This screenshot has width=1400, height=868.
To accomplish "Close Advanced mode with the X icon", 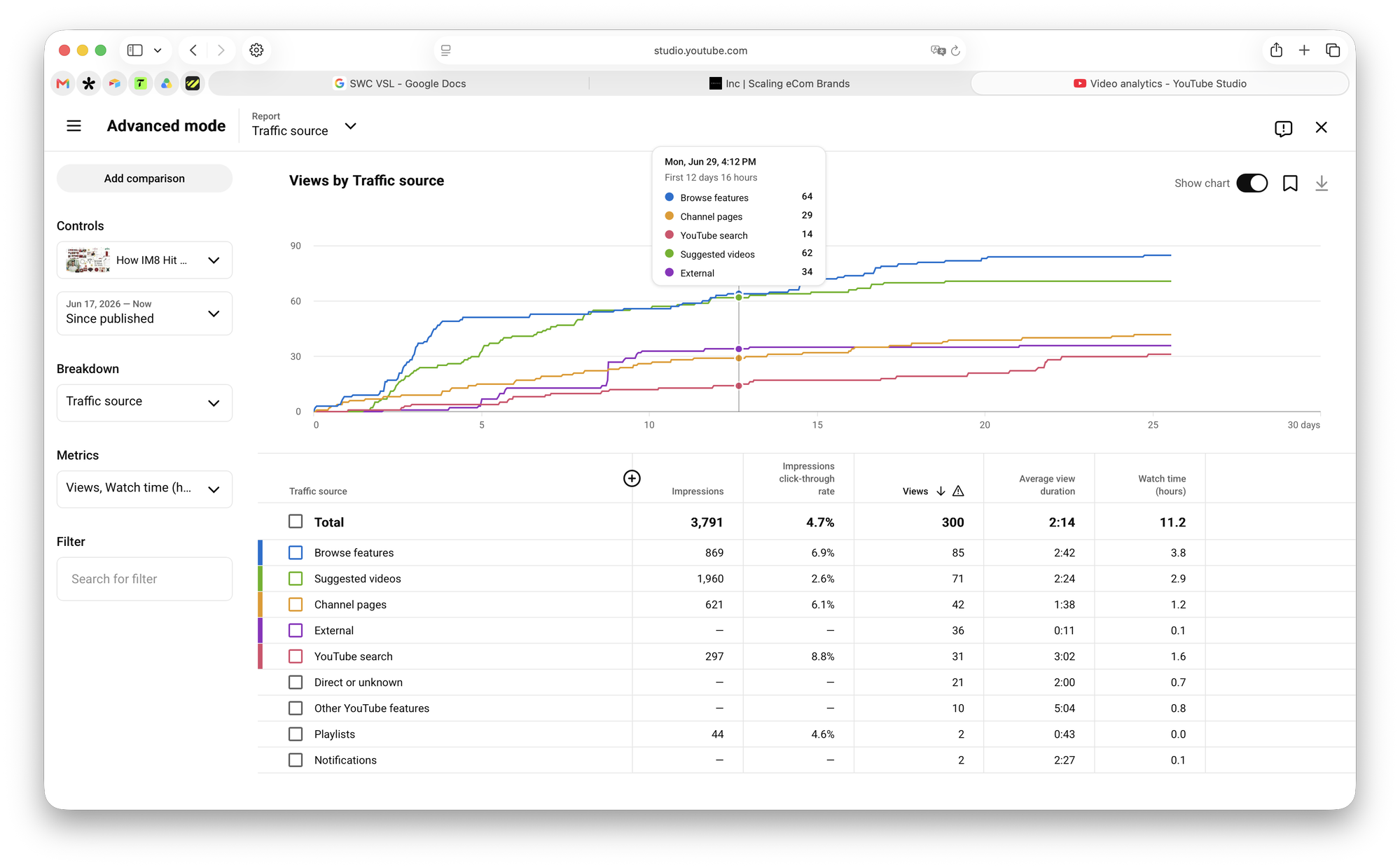I will [1321, 127].
